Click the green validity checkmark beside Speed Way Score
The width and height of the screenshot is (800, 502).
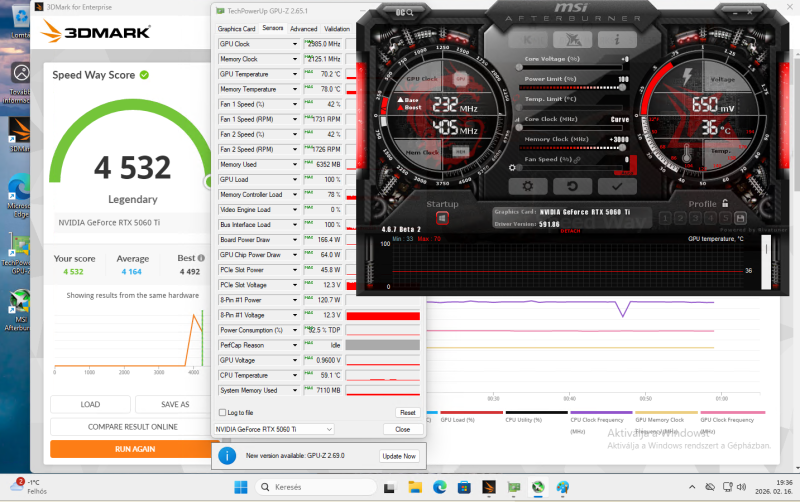(144, 75)
